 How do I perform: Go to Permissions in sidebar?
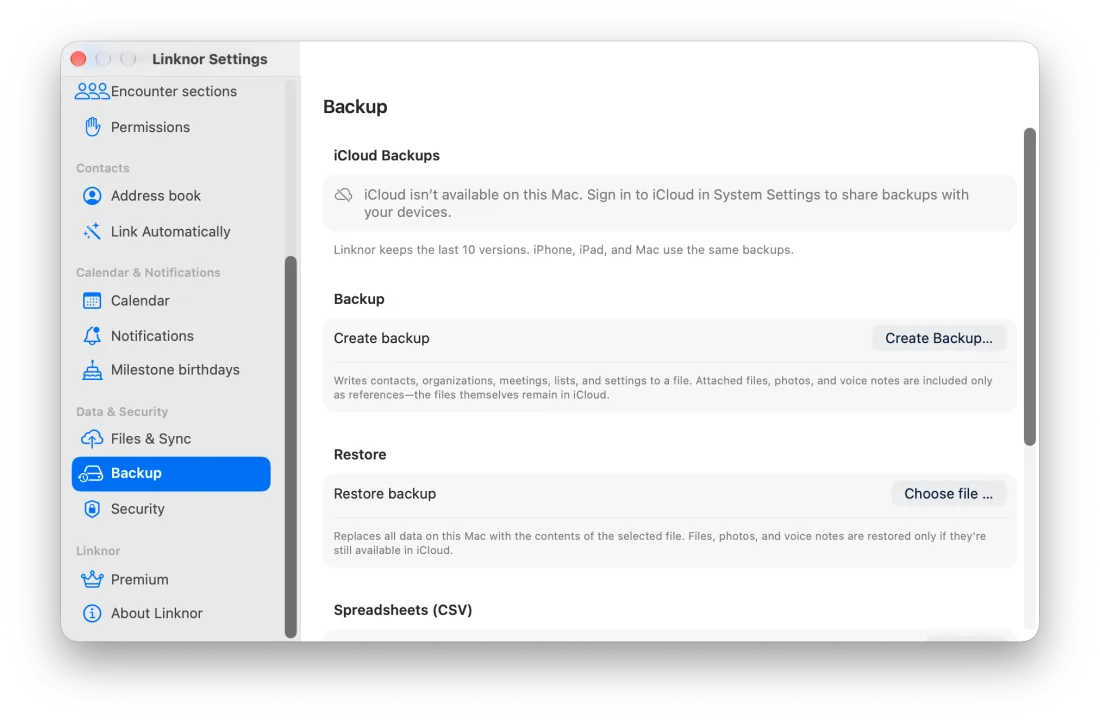click(x=171, y=127)
